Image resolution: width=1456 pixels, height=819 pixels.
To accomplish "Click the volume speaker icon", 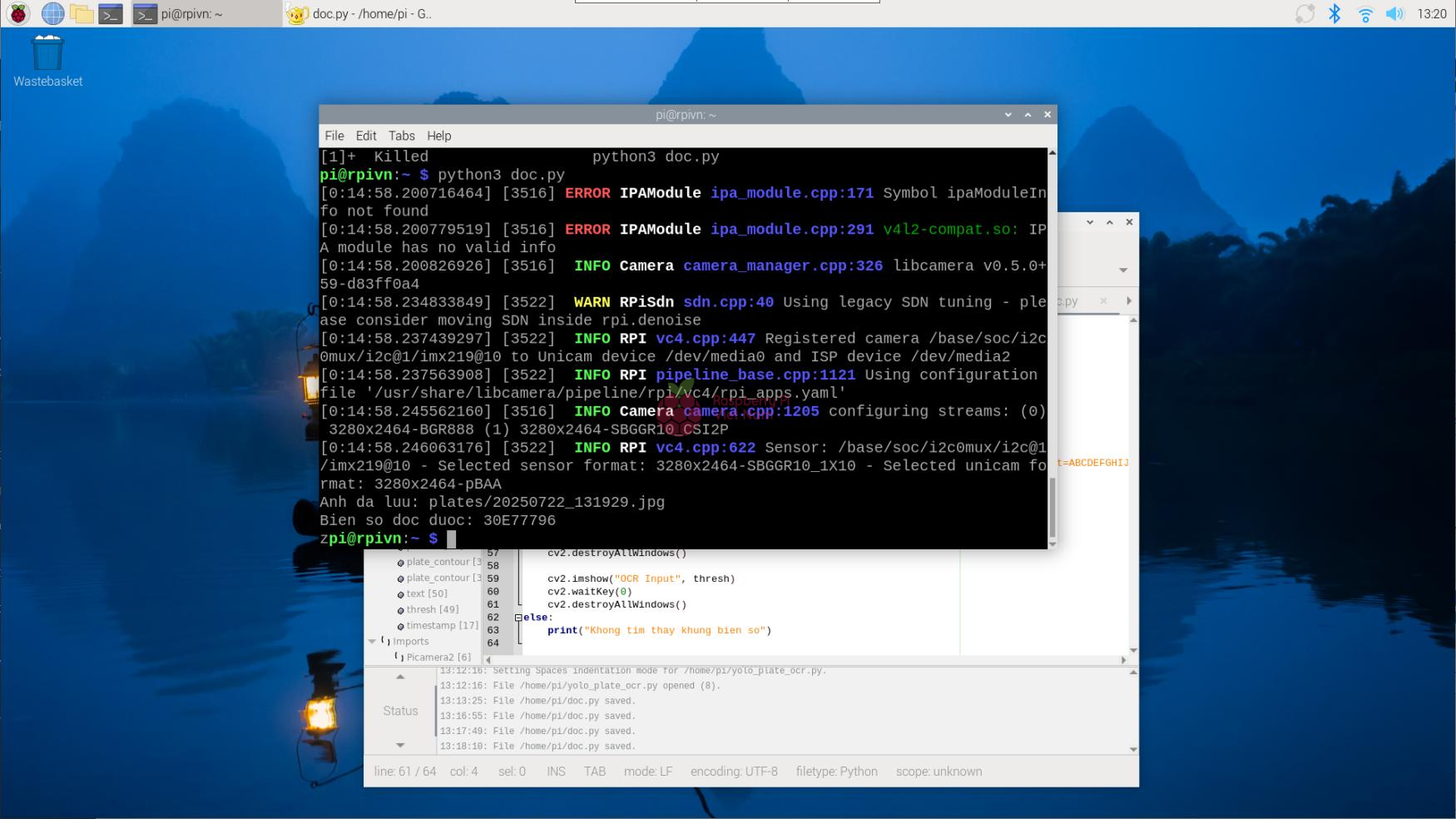I will tap(1394, 13).
